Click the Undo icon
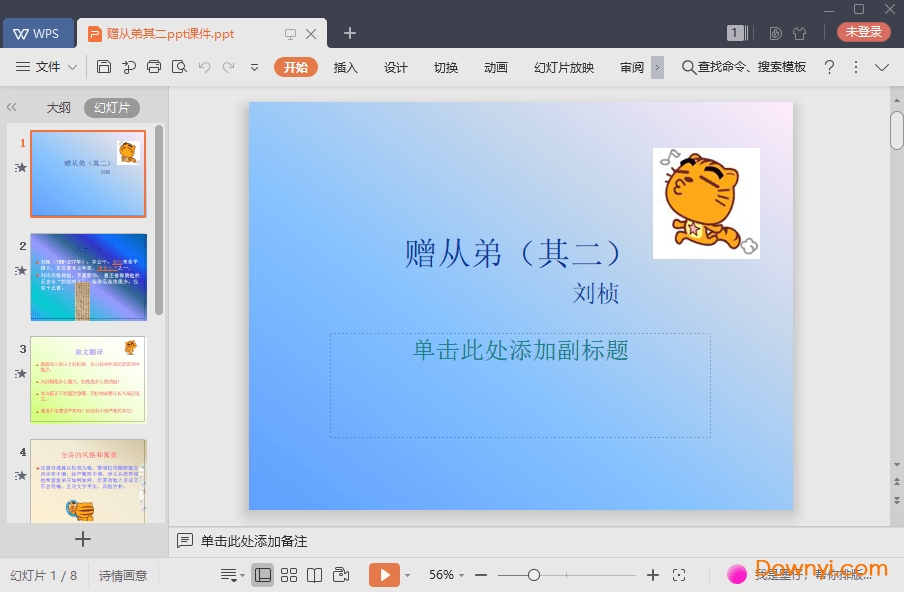 pos(204,67)
